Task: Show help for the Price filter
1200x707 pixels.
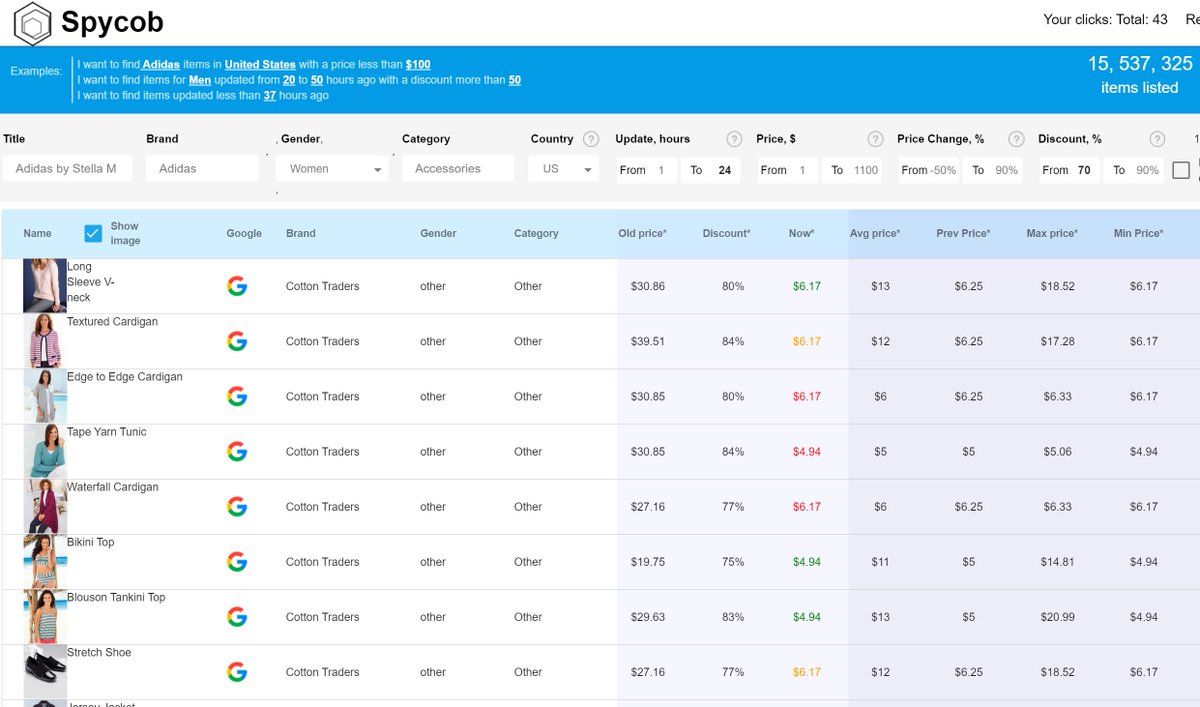Action: [x=875, y=139]
